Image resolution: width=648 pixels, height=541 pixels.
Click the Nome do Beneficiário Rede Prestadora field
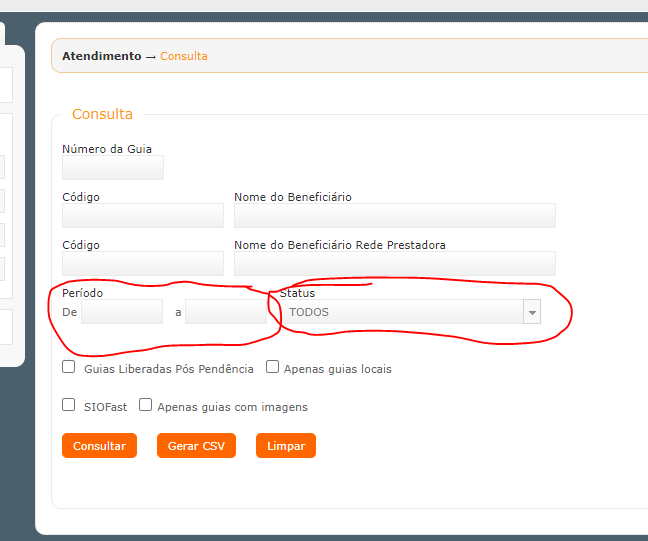pos(395,263)
